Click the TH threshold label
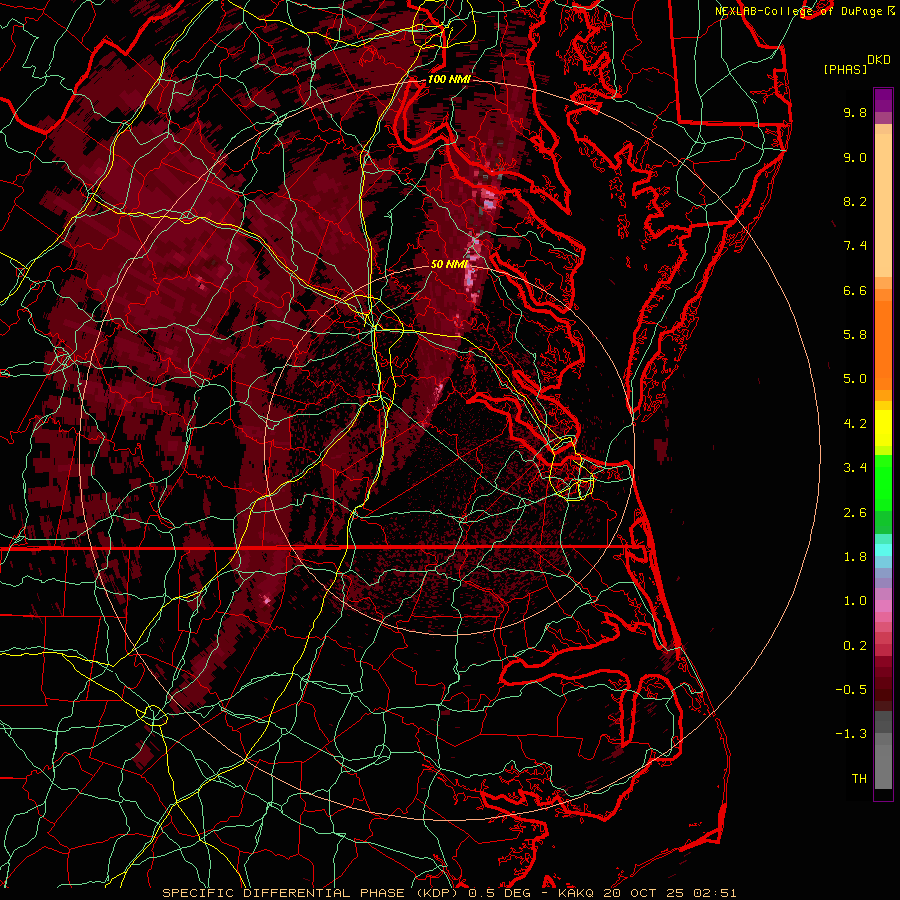Image resolution: width=900 pixels, height=900 pixels. coord(859,779)
